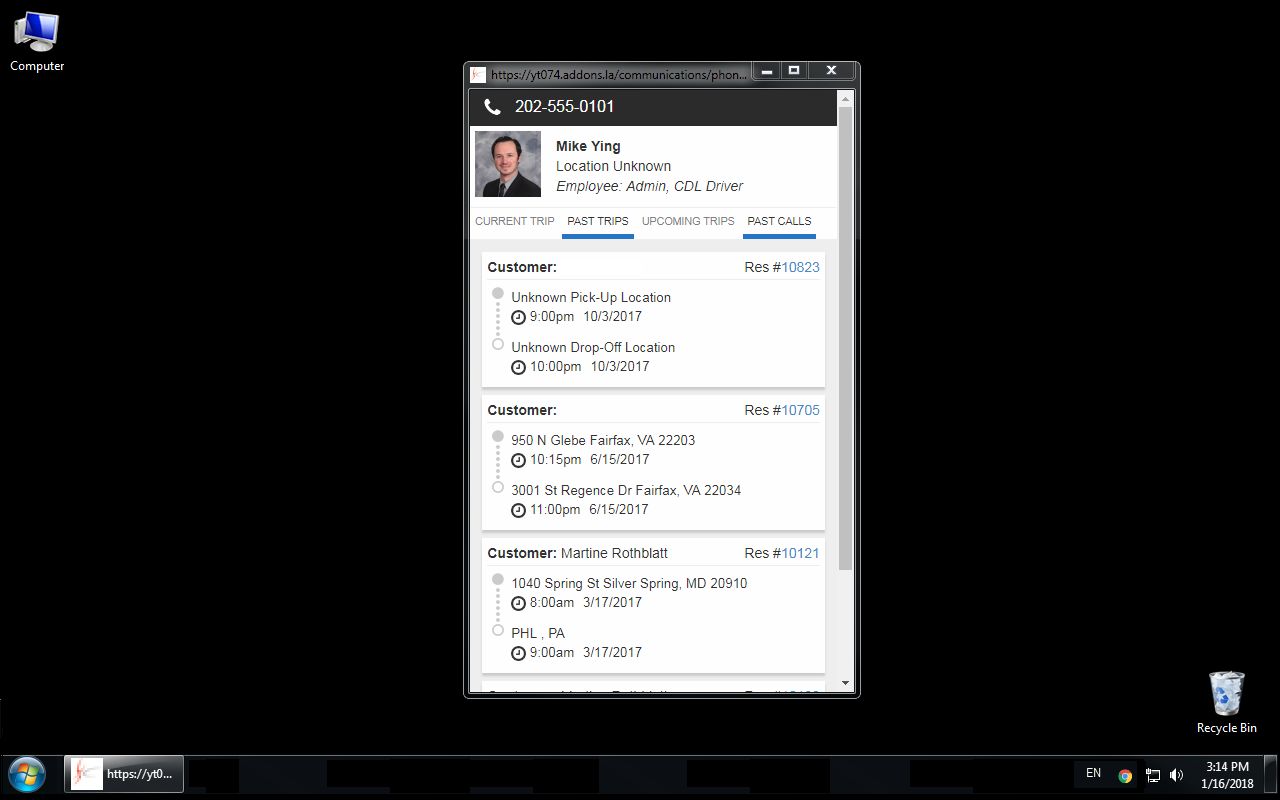
Task: Click the speaker volume icon in the tray
Action: pyautogui.click(x=1177, y=774)
